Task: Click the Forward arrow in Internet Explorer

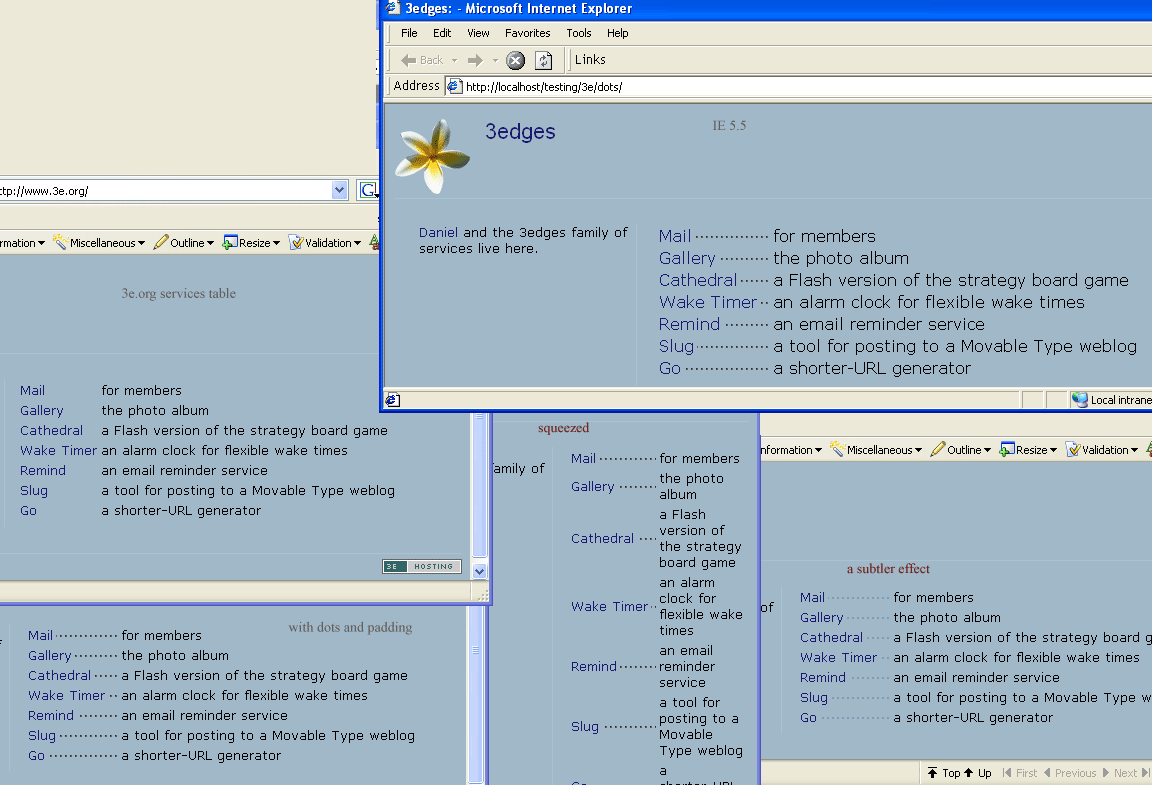Action: [475, 60]
